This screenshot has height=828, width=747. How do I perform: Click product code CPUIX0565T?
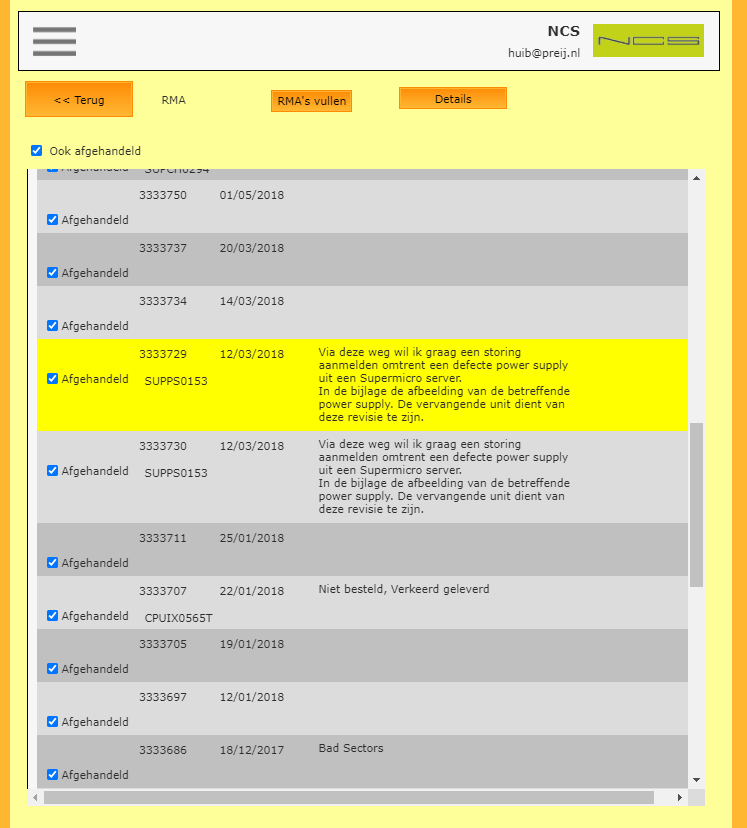click(x=178, y=618)
